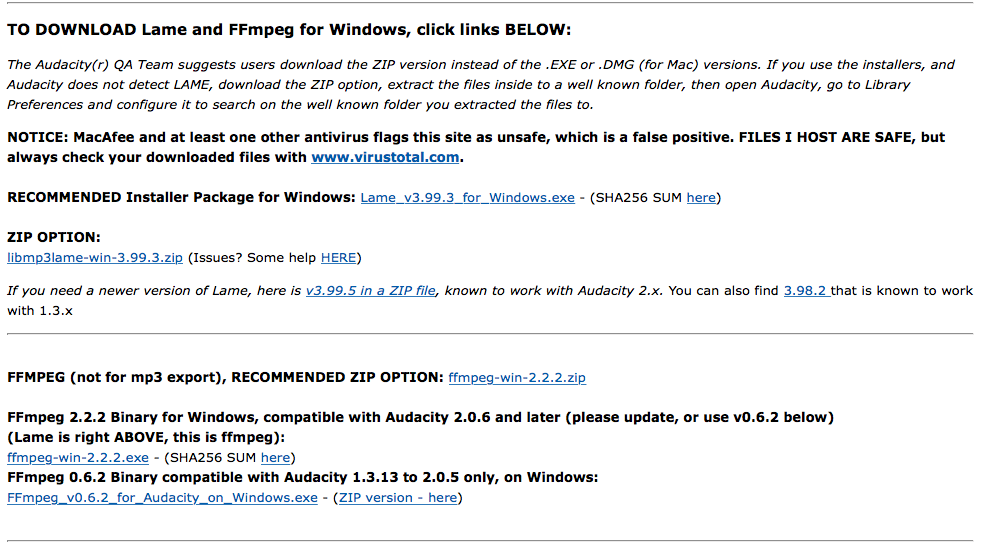Viewport: 988px width, 543px height.
Task: Open SHA256 SUM 'here' link for Lame installer
Action: pos(701,198)
